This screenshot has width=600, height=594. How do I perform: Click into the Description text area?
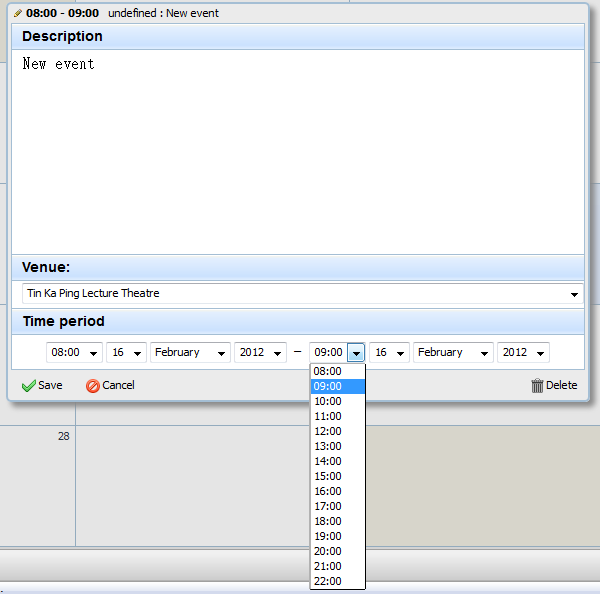click(x=298, y=152)
